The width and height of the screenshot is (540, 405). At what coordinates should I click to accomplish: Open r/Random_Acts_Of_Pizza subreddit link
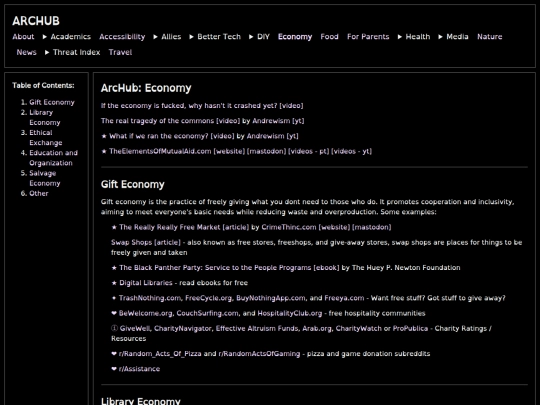[160, 354]
